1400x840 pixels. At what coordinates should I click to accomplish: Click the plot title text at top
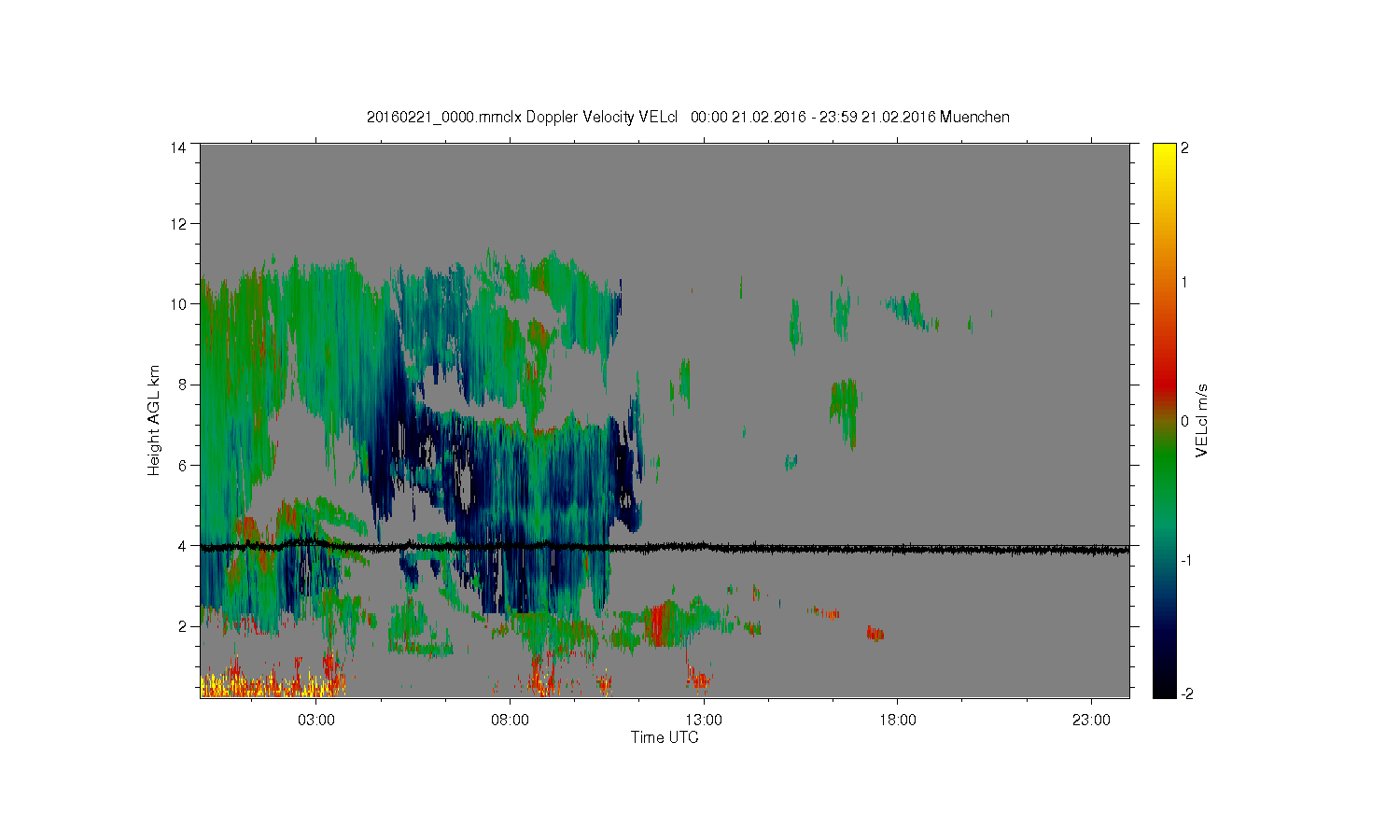pyautogui.click(x=688, y=117)
